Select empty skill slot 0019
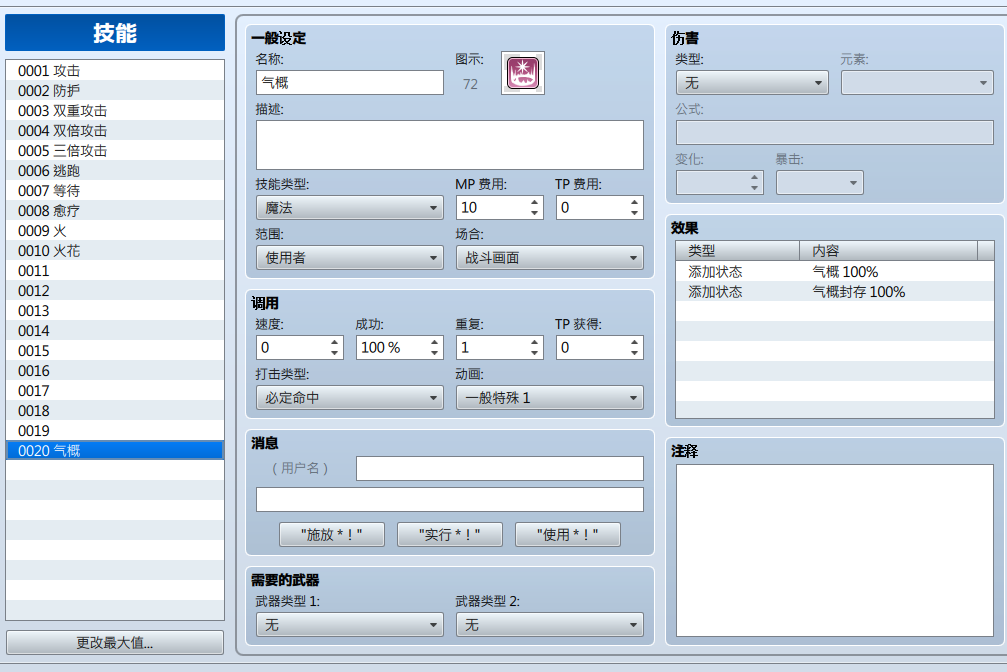The width and height of the screenshot is (1007, 672). pyautogui.click(x=115, y=430)
